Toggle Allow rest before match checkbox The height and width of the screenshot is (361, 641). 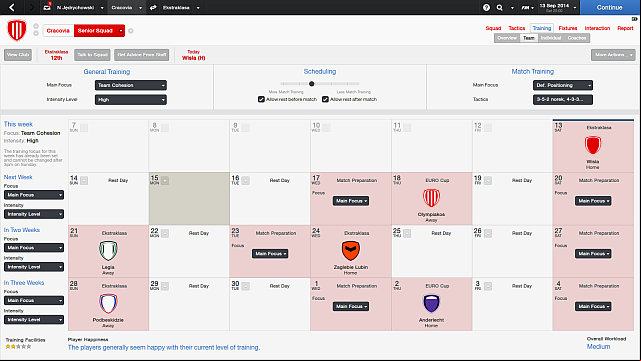(x=261, y=99)
